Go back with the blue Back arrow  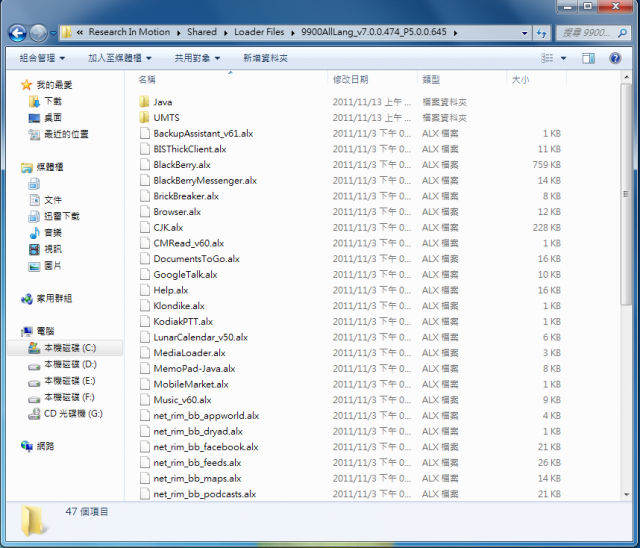(x=17, y=33)
